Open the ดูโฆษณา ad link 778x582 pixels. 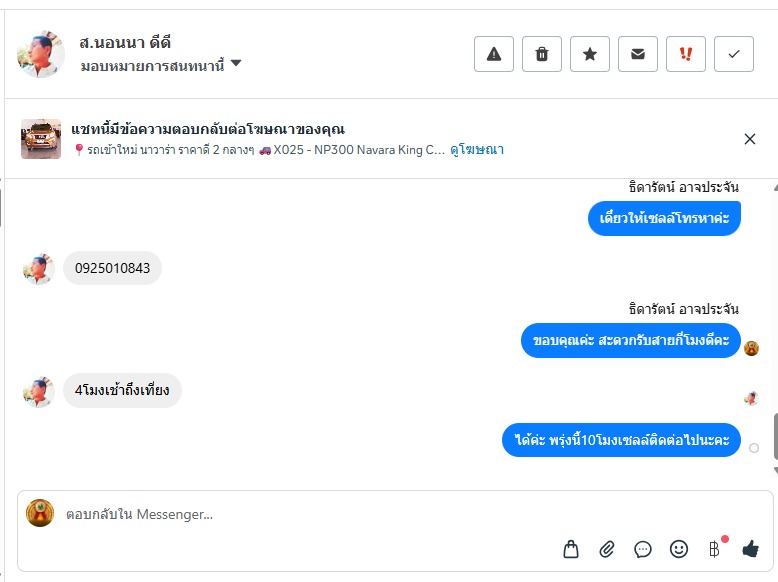[477, 150]
